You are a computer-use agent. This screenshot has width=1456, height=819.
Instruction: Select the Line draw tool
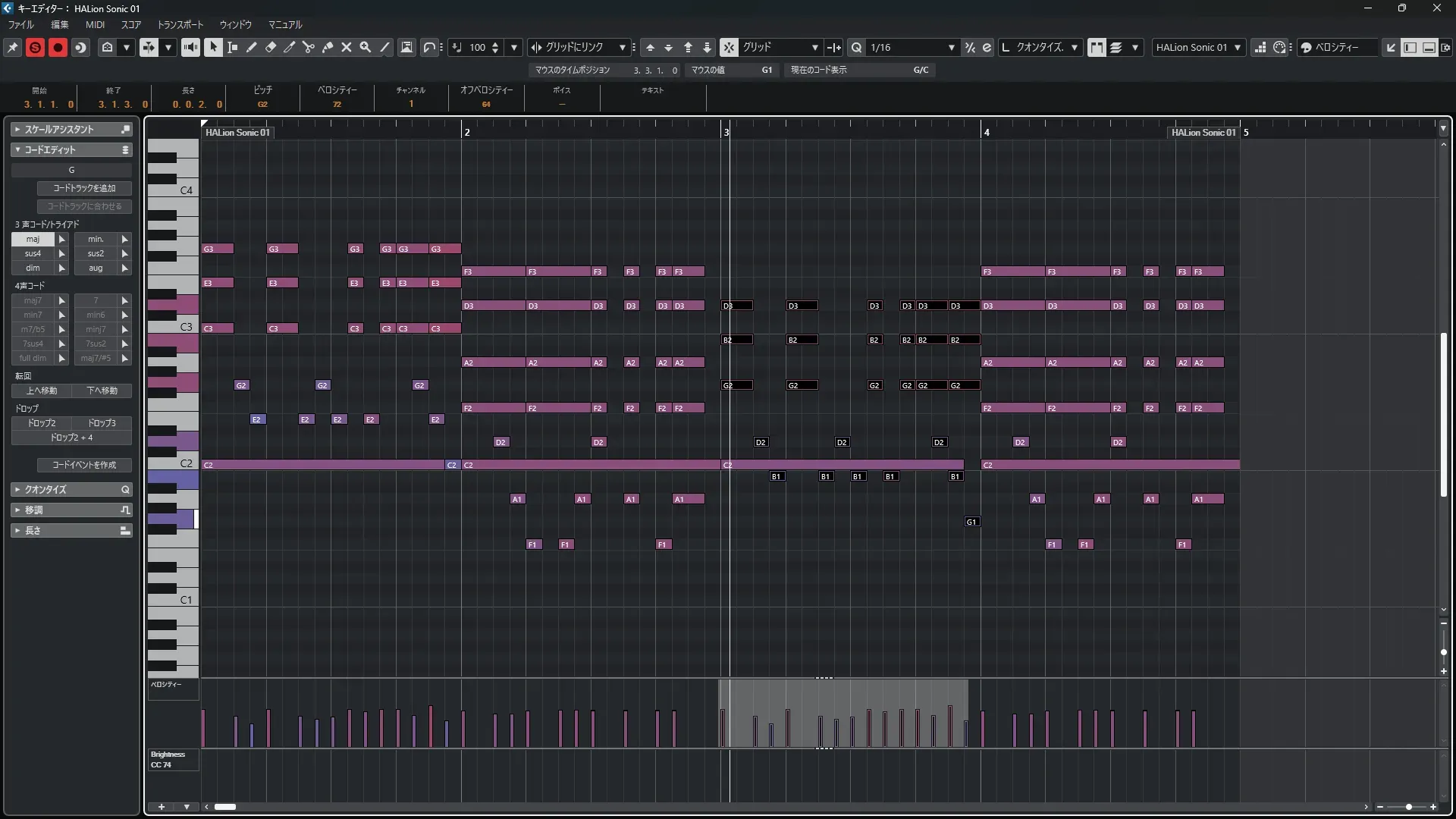click(x=385, y=47)
